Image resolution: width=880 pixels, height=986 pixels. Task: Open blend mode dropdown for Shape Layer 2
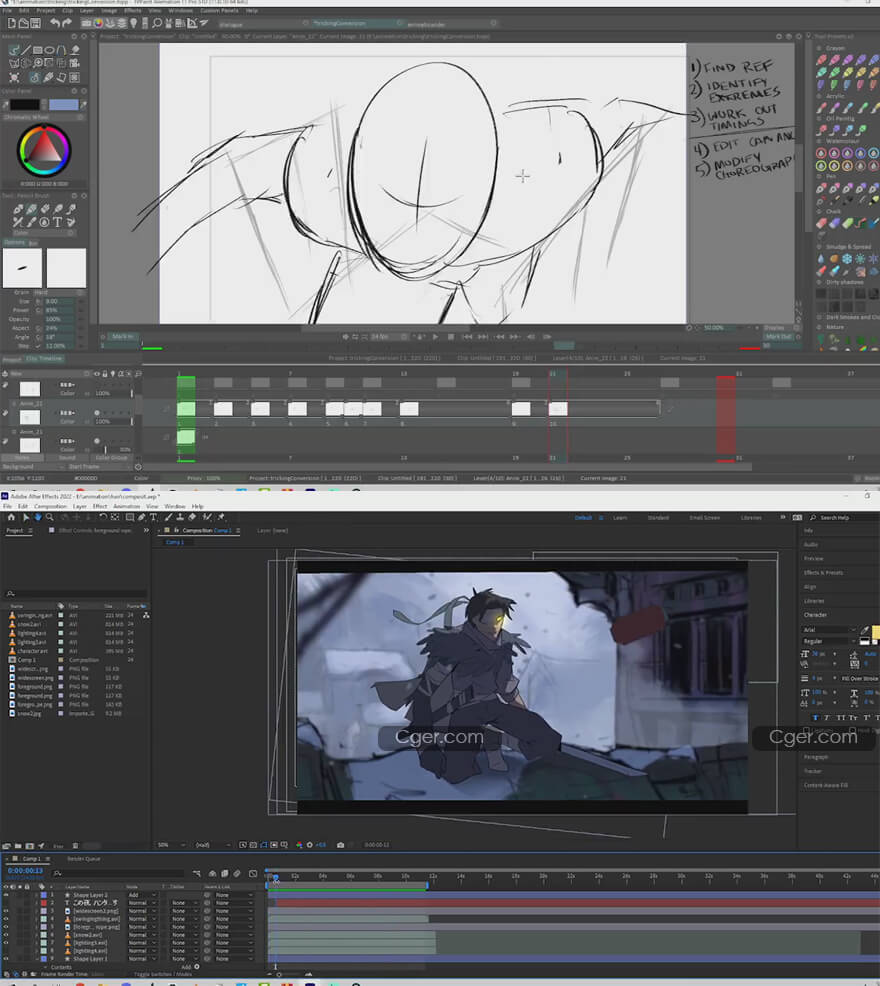coord(142,895)
